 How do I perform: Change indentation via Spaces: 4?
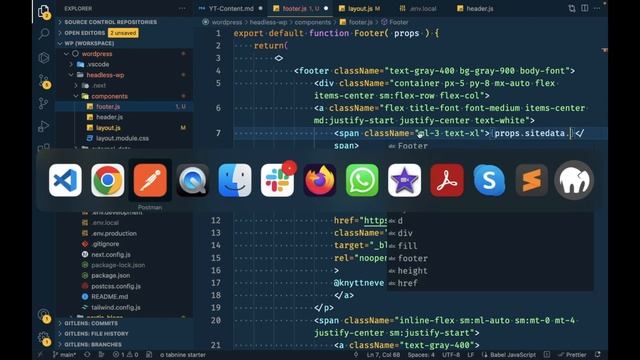(x=420, y=355)
